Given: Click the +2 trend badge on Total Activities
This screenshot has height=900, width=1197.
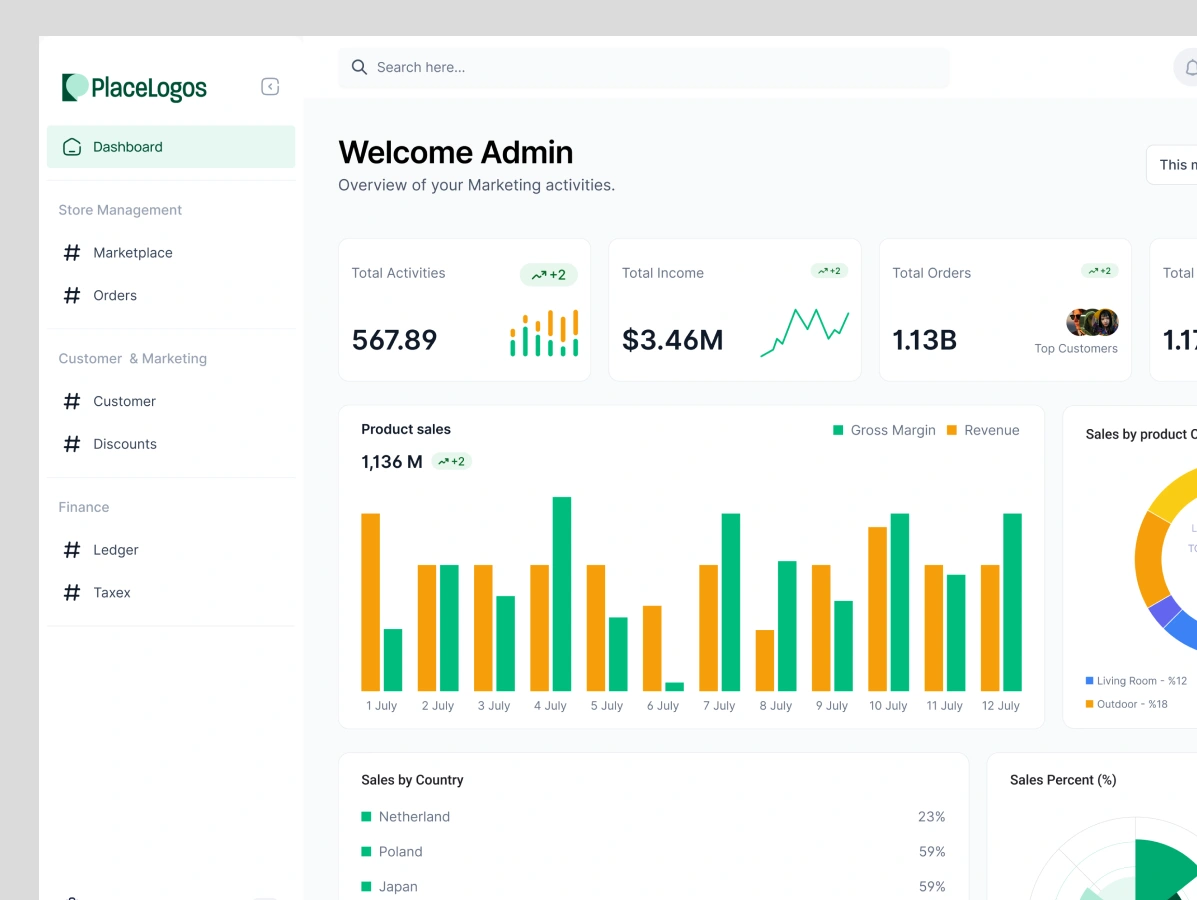Looking at the screenshot, I should [x=549, y=275].
